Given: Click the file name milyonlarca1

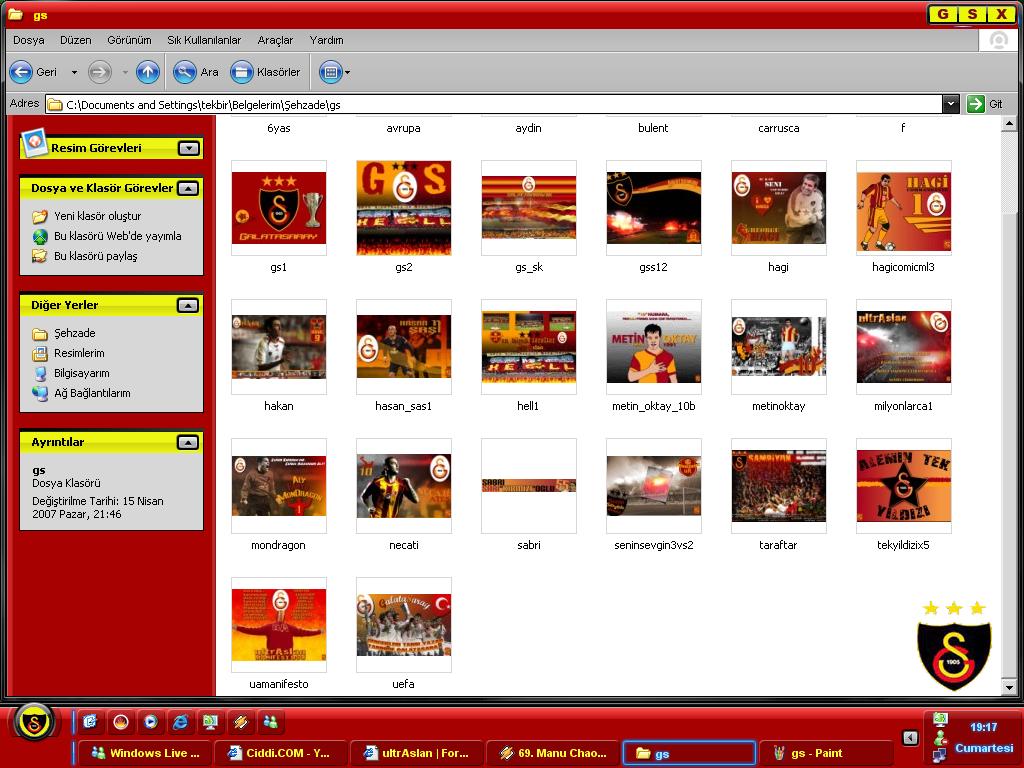Looking at the screenshot, I should pos(903,406).
